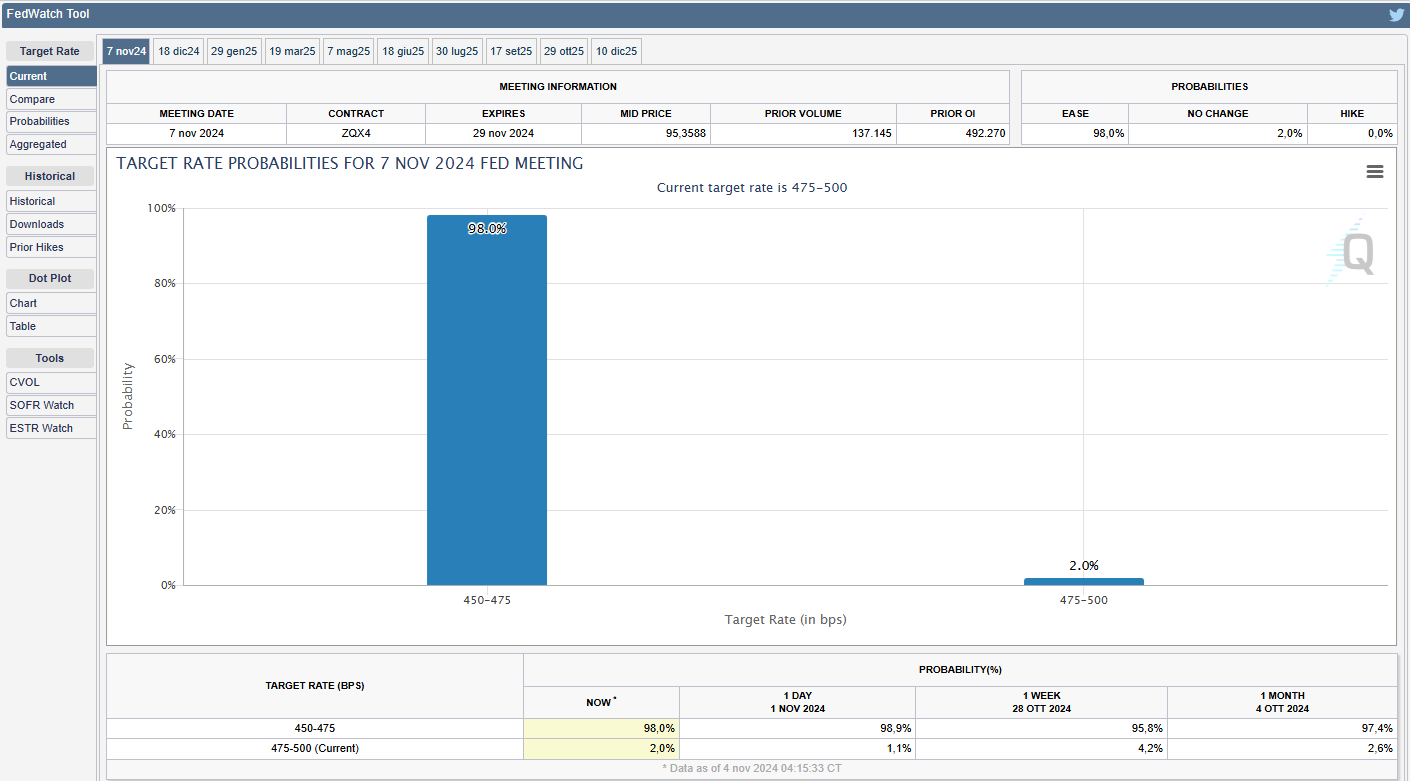Screen dimensions: 1410x781
Task: Open ESTR Watch tool
Action: (x=51, y=428)
